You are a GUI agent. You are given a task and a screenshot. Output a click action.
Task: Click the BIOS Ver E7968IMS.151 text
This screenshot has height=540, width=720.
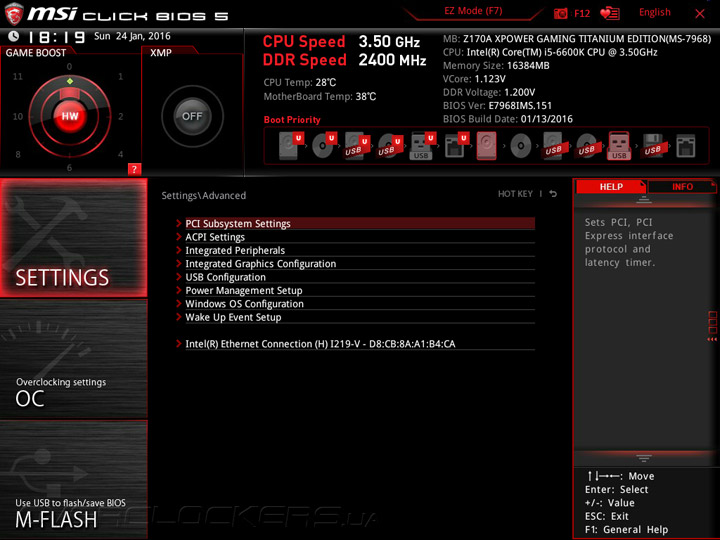pyautogui.click(x=497, y=106)
